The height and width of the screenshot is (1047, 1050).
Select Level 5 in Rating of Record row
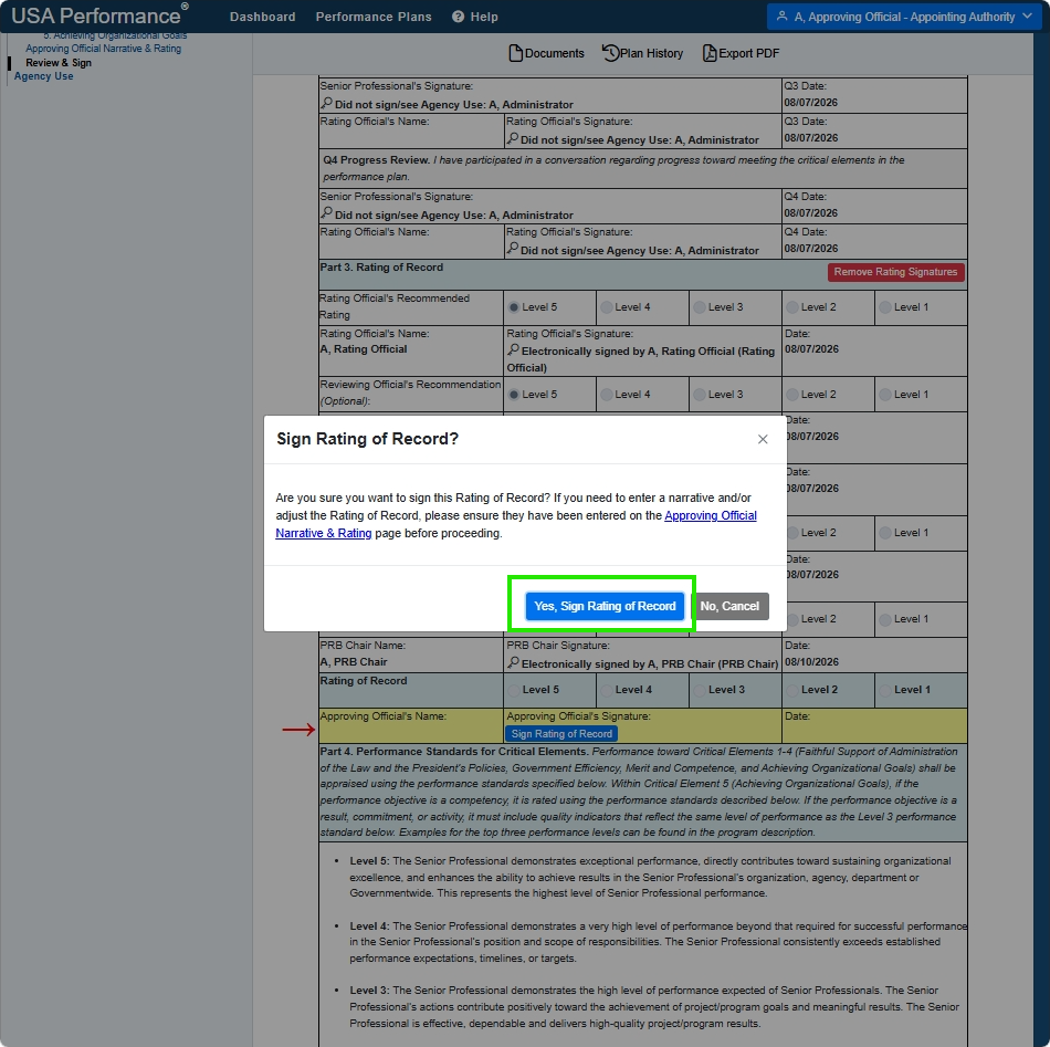(514, 690)
